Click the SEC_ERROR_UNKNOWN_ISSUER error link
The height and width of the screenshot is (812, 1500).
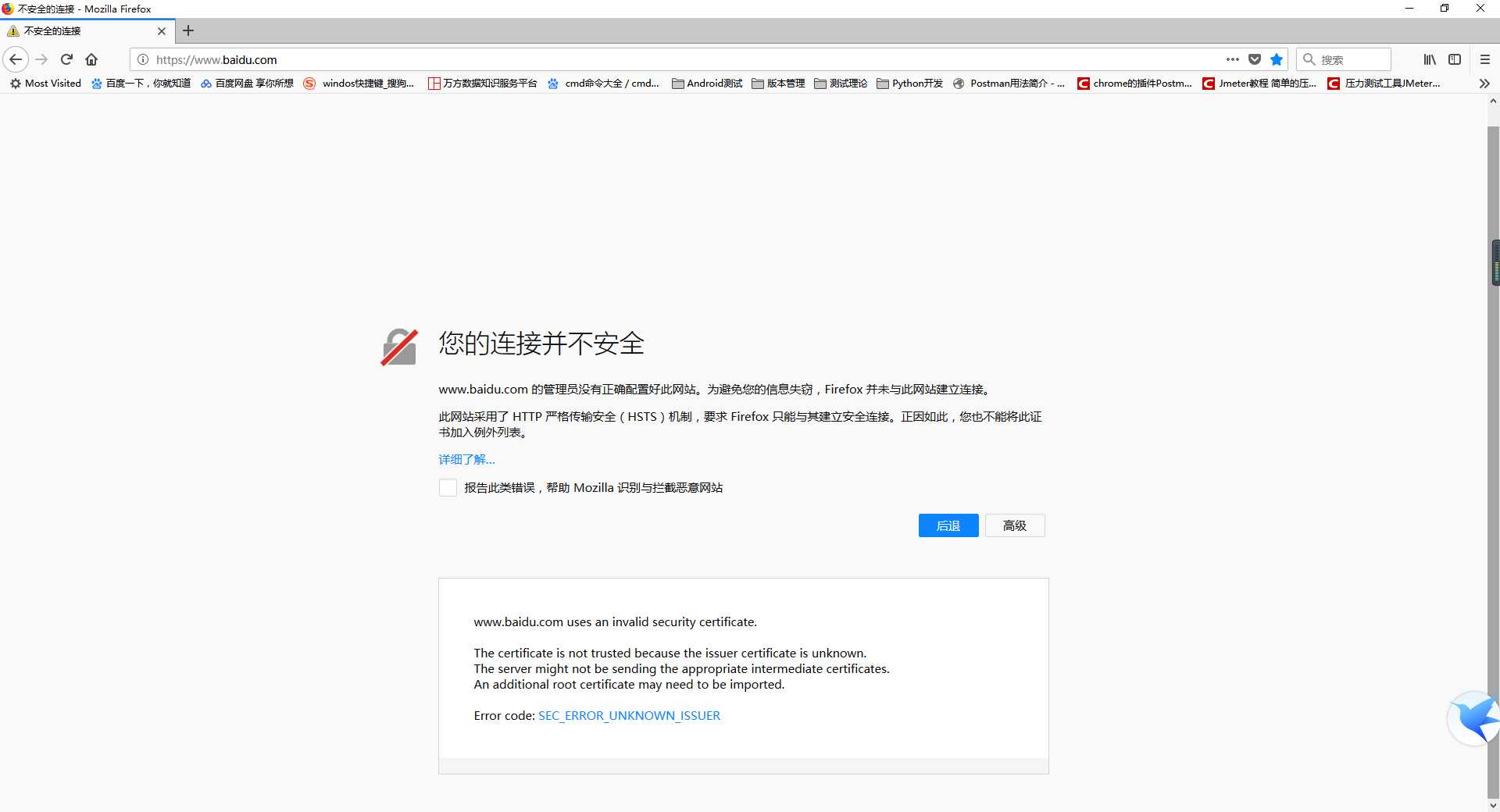[x=629, y=715]
